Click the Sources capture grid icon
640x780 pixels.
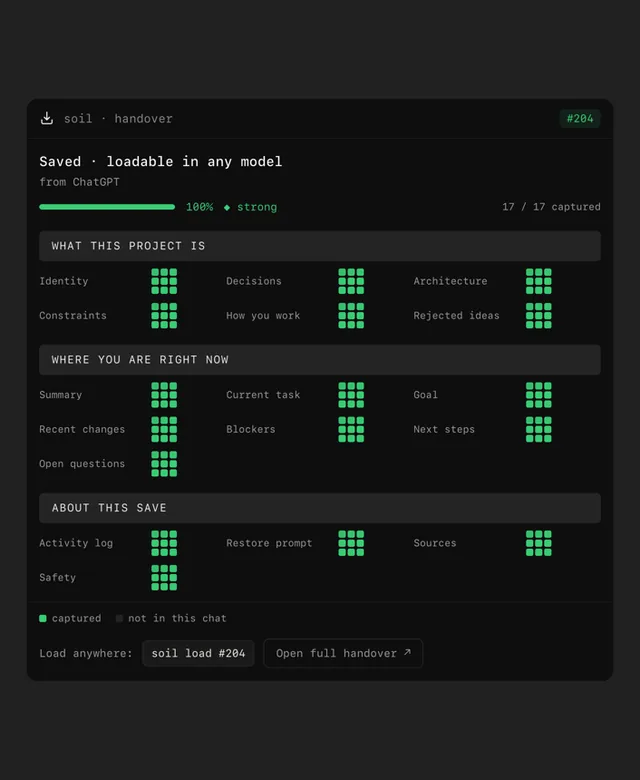[539, 543]
